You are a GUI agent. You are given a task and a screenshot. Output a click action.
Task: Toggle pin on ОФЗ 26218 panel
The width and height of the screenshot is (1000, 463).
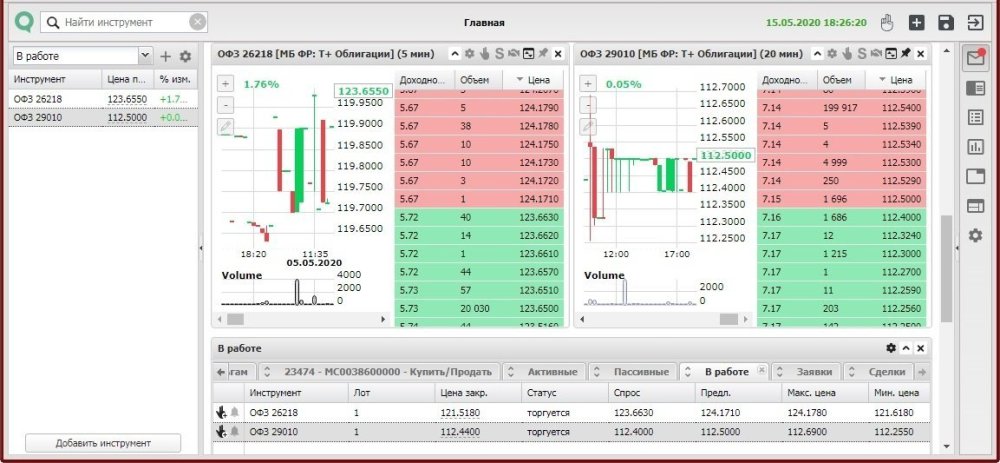tap(542, 54)
